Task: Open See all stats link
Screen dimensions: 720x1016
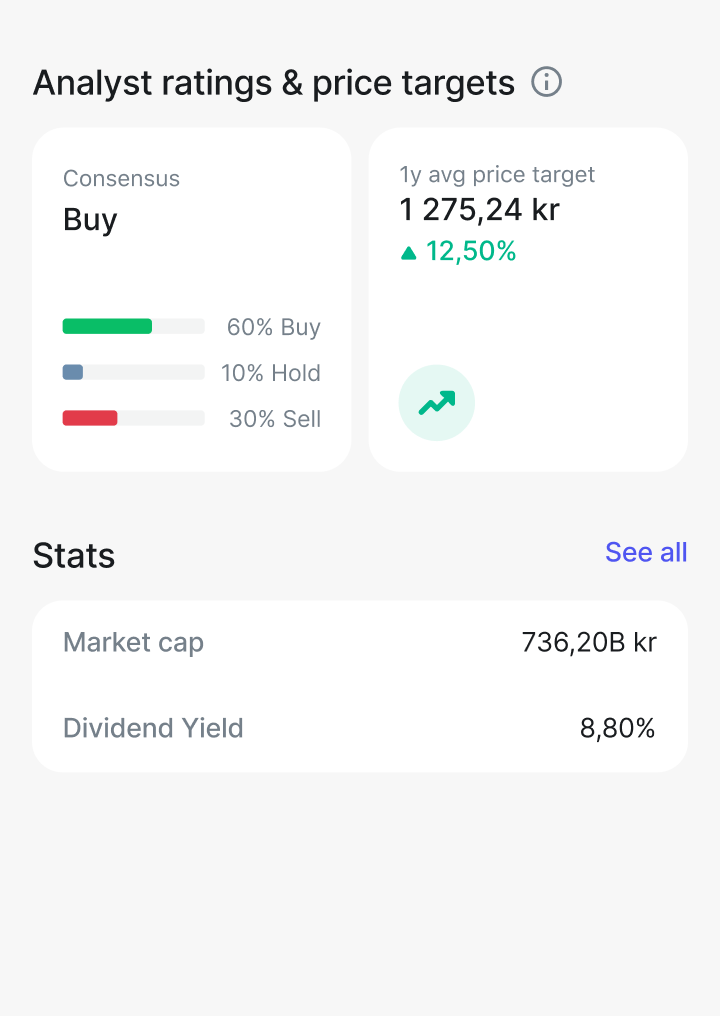Action: coord(646,552)
